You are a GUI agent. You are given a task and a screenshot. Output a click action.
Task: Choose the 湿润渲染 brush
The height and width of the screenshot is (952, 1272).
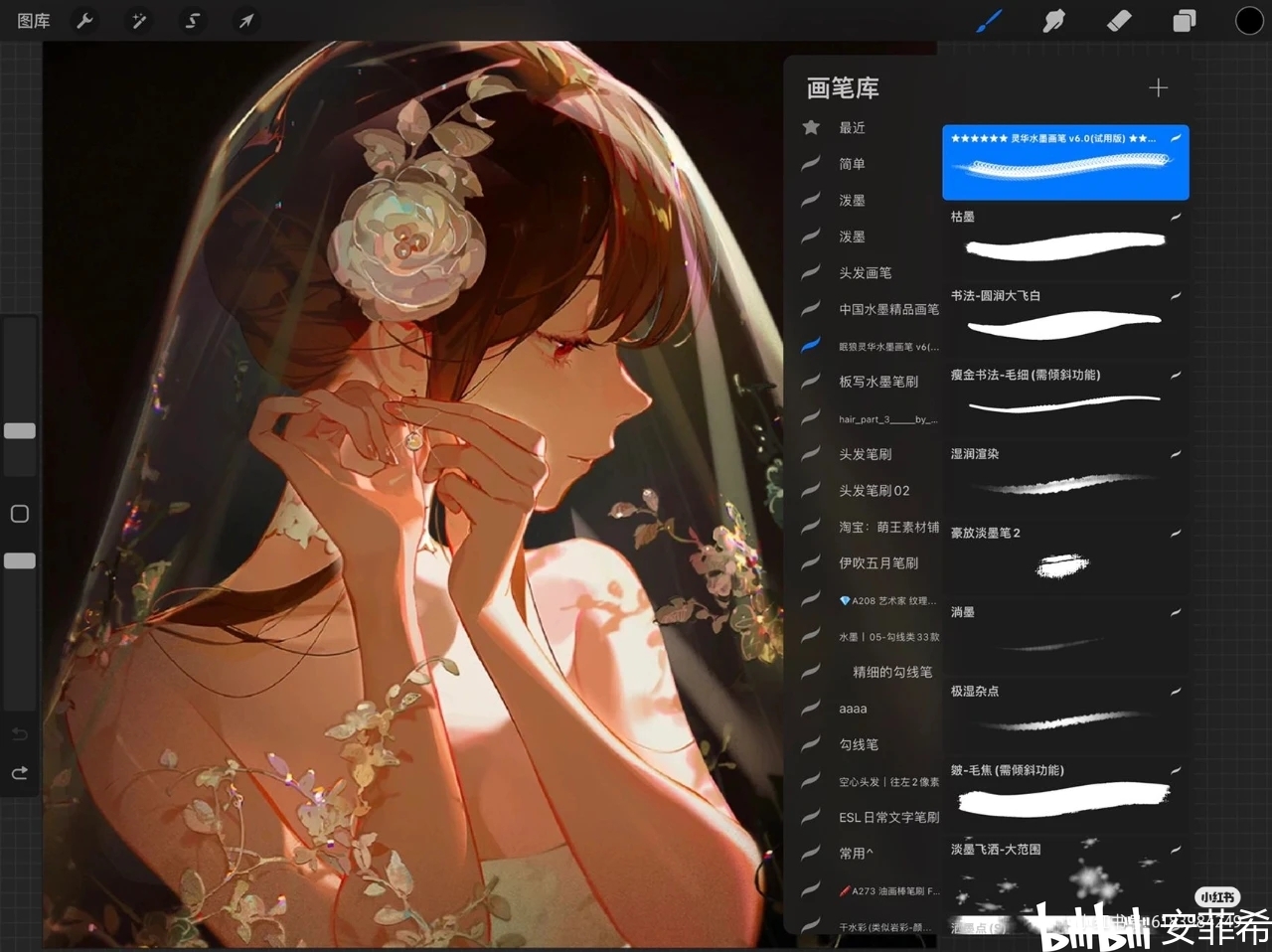1065,479
